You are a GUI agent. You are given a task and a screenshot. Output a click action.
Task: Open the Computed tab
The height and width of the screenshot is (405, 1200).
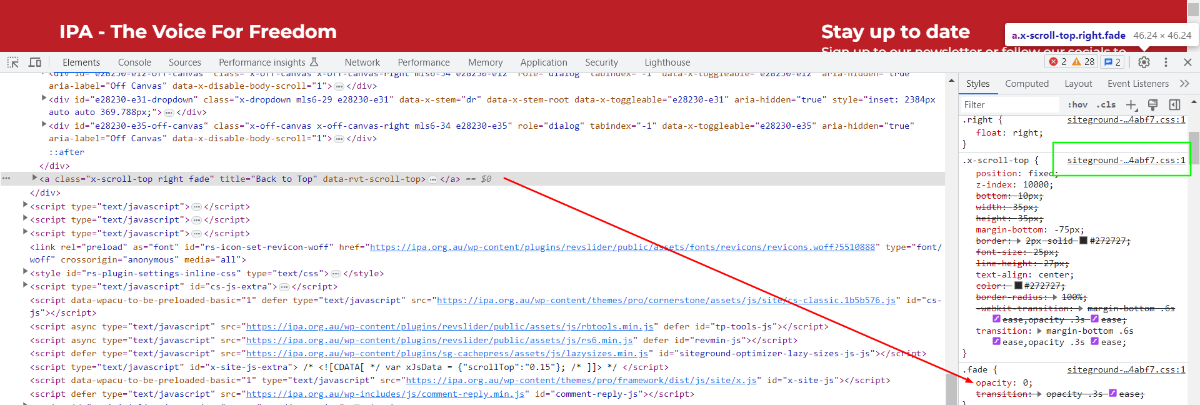click(x=1027, y=84)
